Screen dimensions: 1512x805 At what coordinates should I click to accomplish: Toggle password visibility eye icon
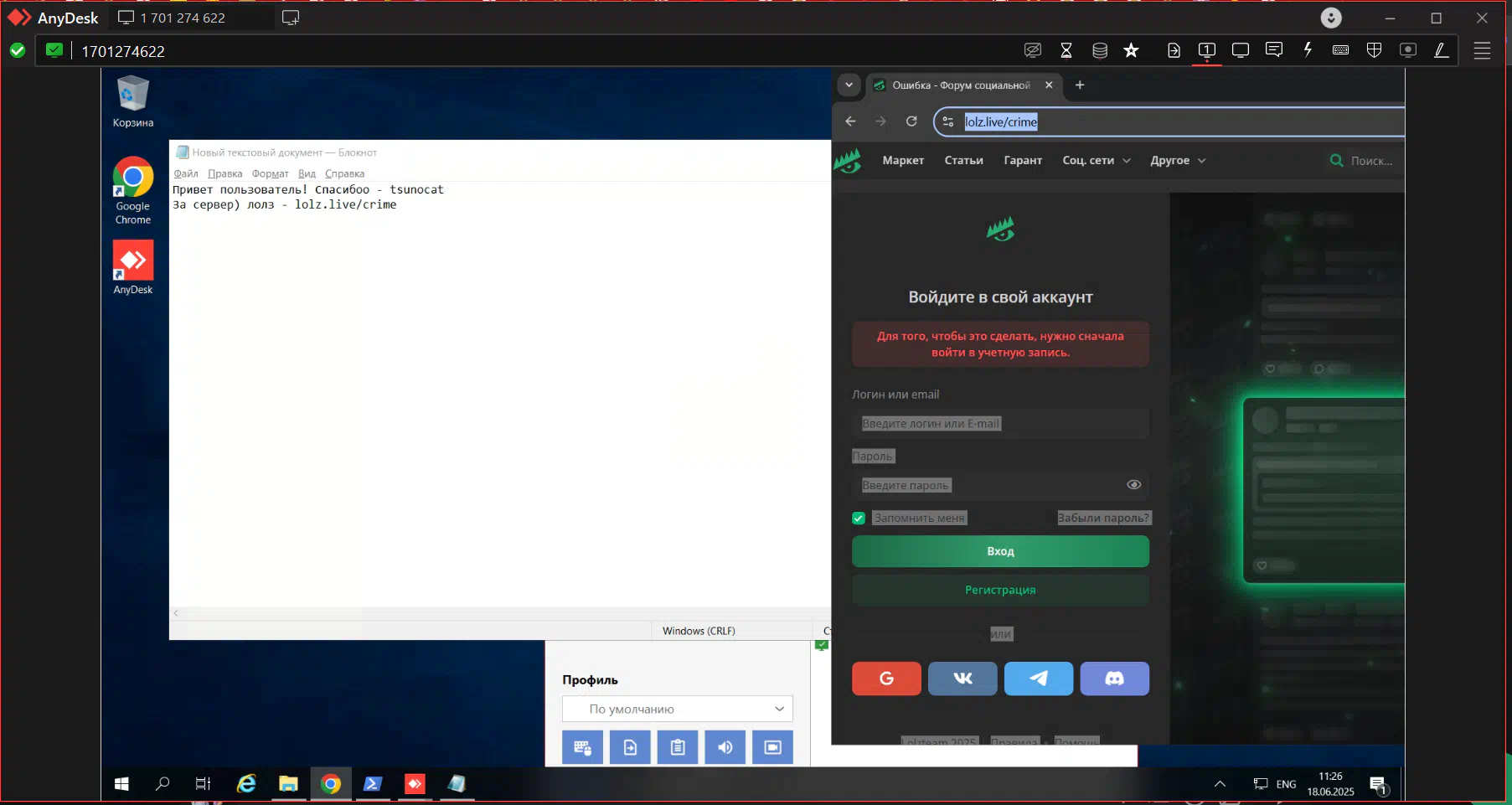click(1133, 485)
